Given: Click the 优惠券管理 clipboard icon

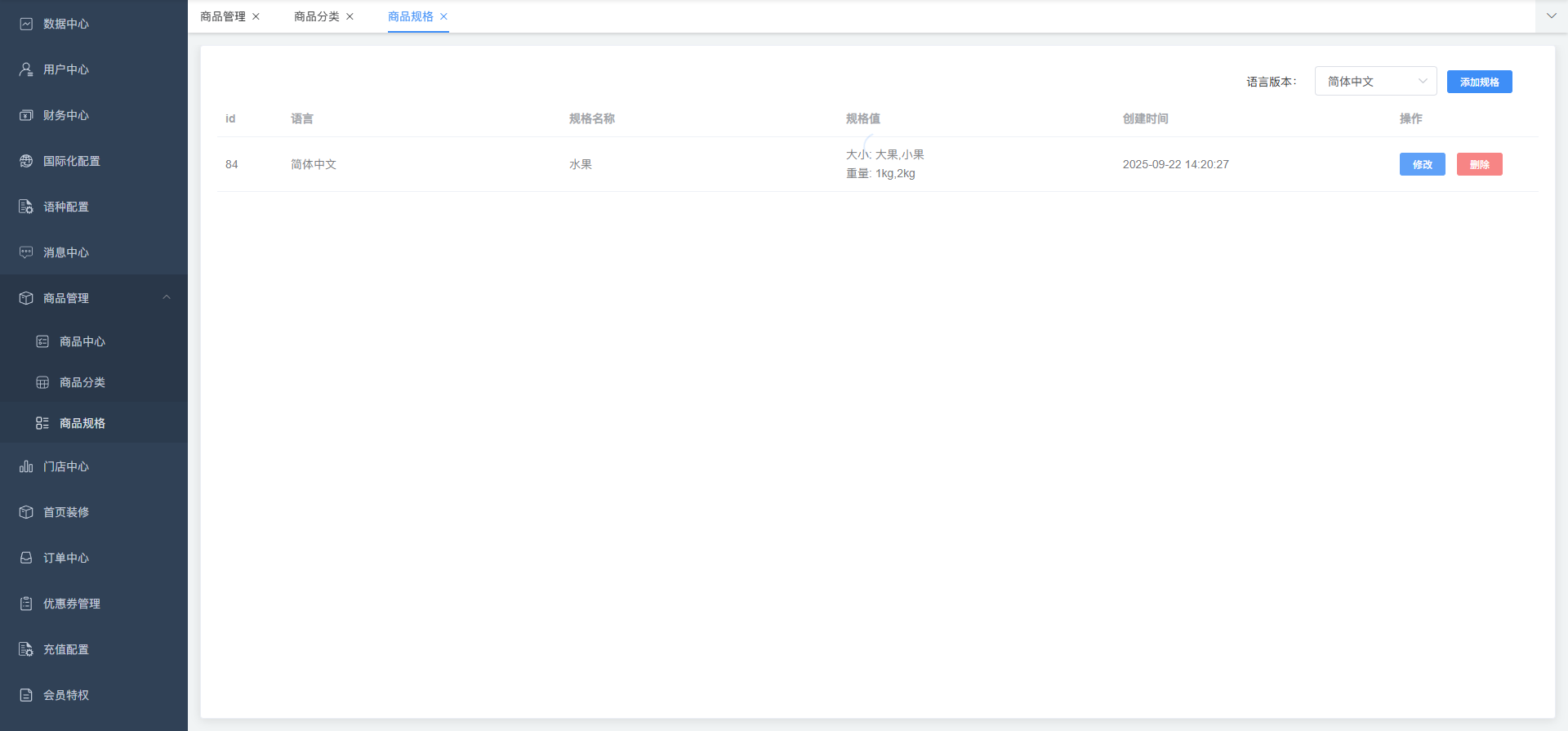Looking at the screenshot, I should (x=26, y=604).
